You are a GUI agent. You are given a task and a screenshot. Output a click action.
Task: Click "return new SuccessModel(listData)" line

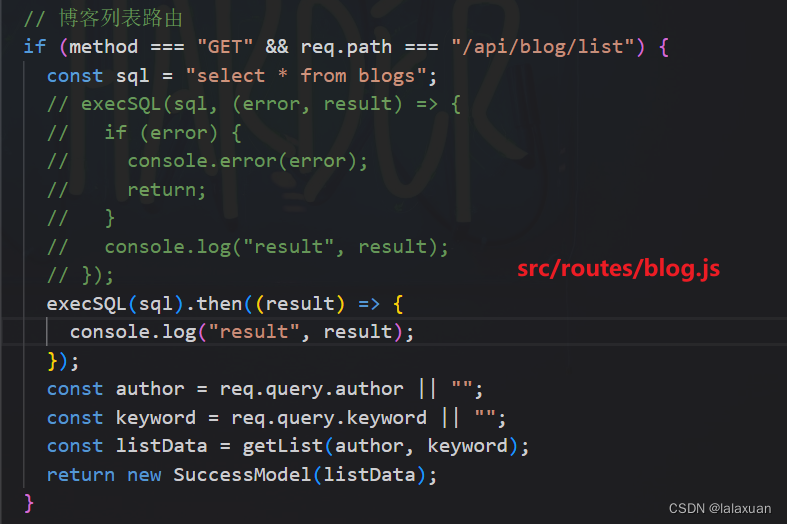242,475
